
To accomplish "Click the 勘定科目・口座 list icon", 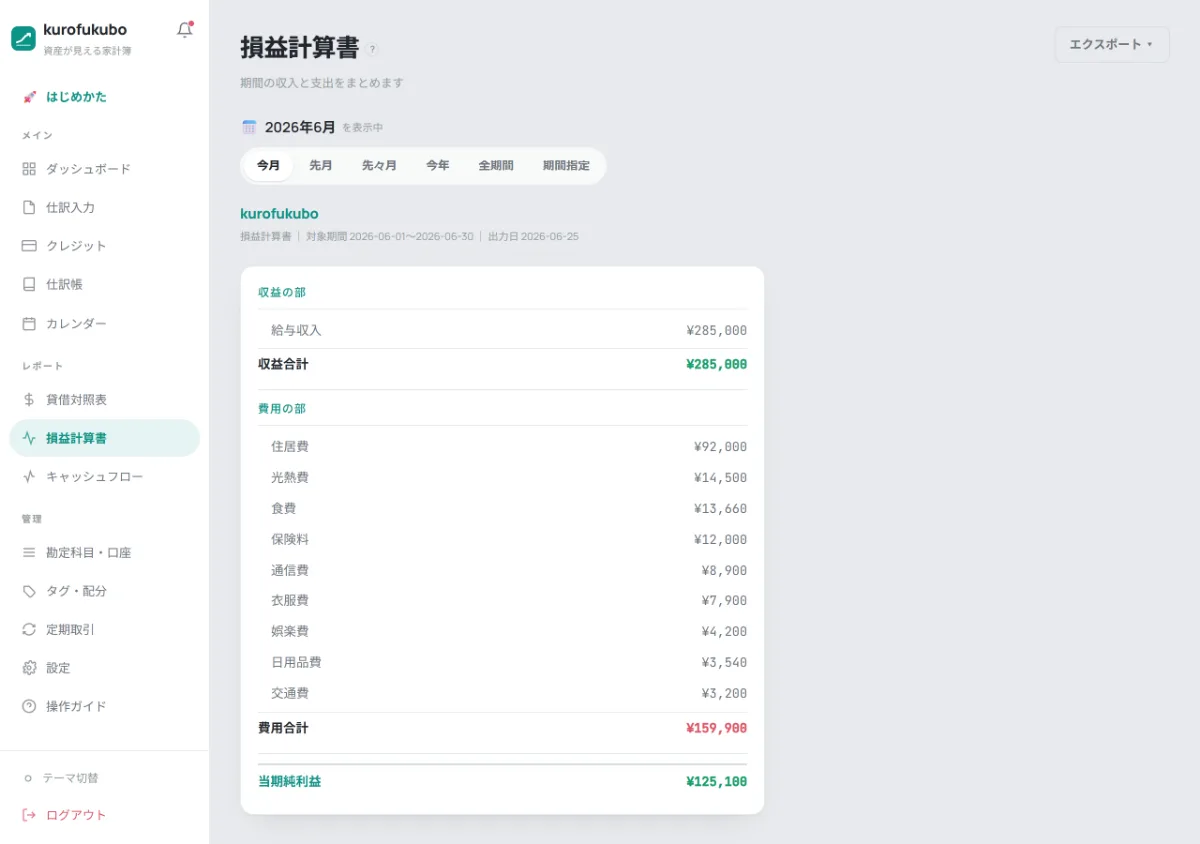I will (29, 553).
